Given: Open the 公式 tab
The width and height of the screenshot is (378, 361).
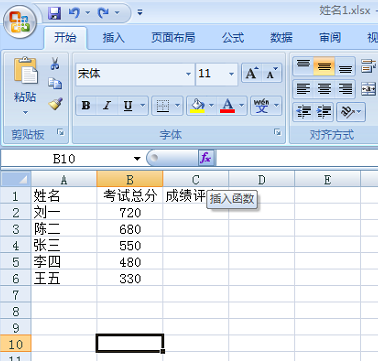Looking at the screenshot, I should click(x=233, y=38).
